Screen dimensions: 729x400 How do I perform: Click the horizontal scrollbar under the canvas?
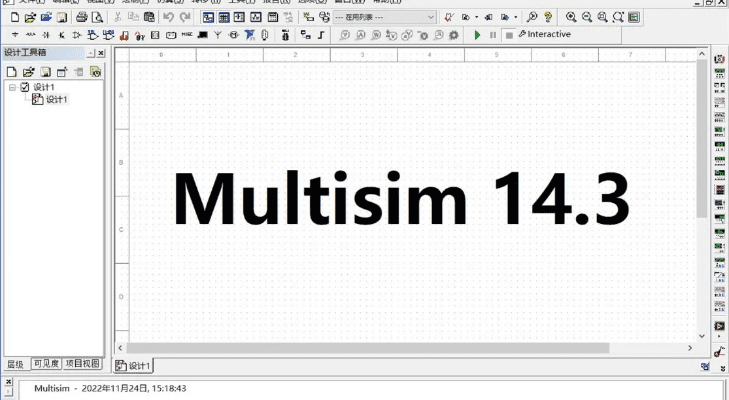click(x=400, y=347)
